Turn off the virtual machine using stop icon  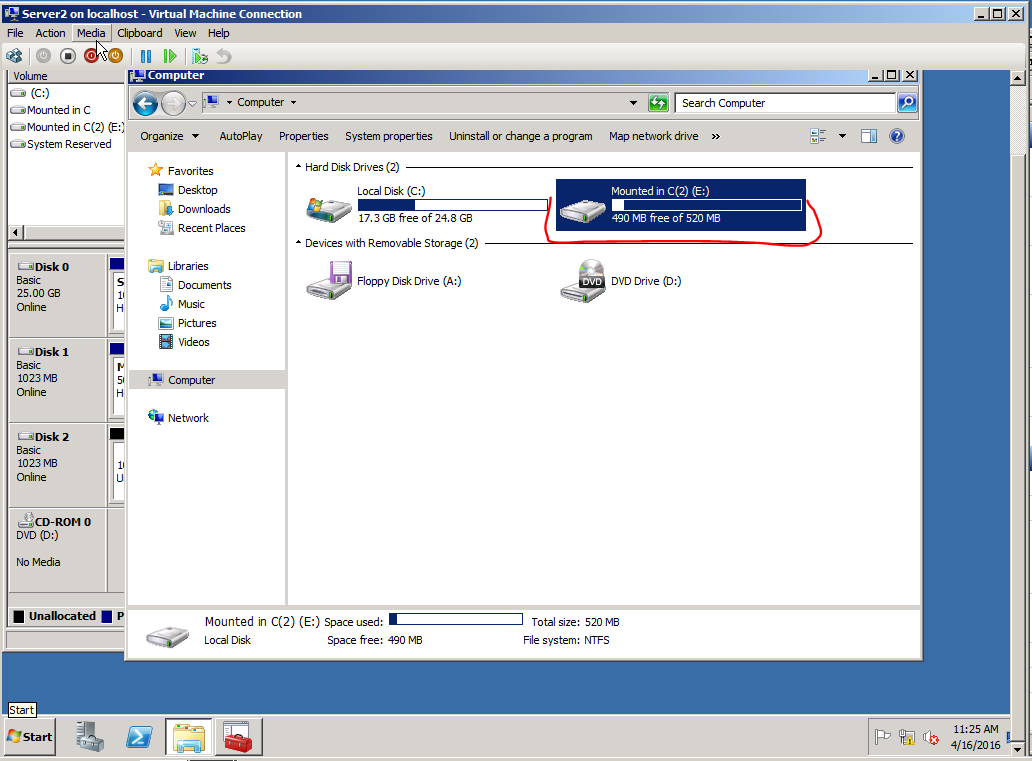click(x=67, y=56)
